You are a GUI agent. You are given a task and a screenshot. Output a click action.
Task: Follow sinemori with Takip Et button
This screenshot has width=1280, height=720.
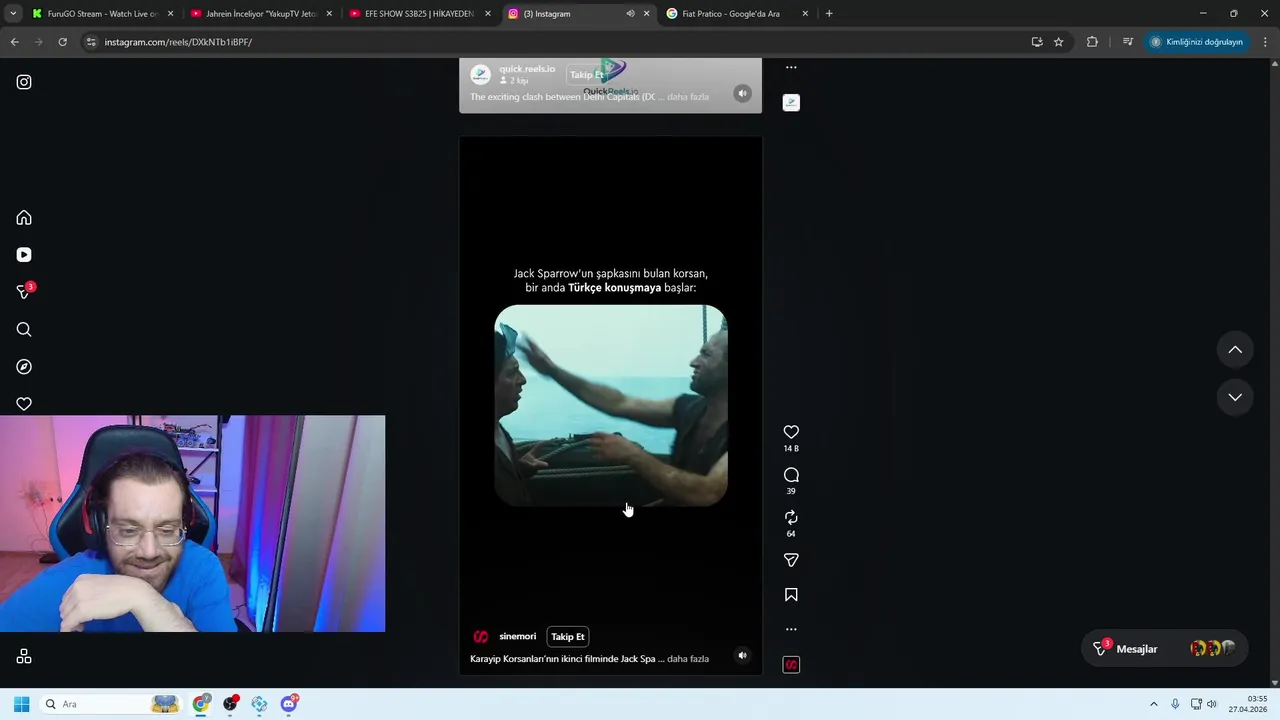point(568,637)
